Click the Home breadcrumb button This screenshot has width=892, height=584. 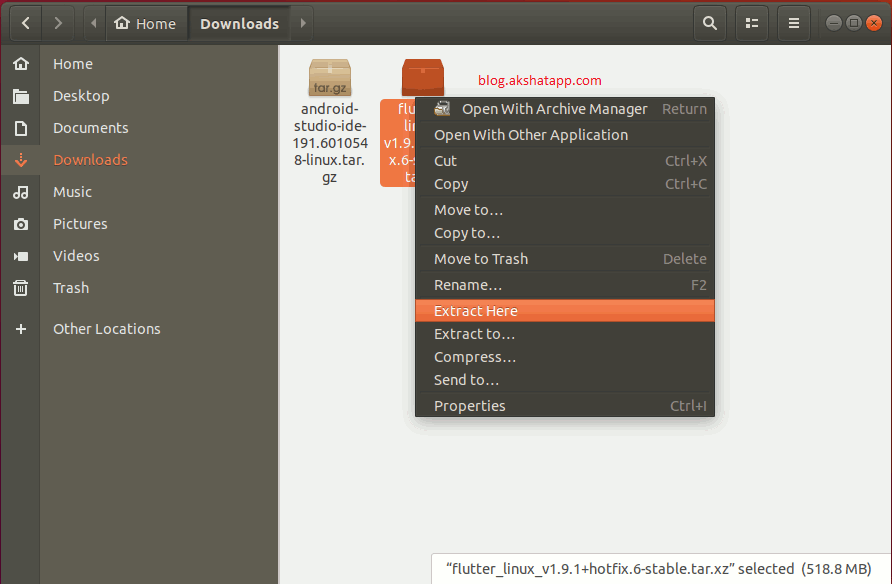pyautogui.click(x=145, y=23)
